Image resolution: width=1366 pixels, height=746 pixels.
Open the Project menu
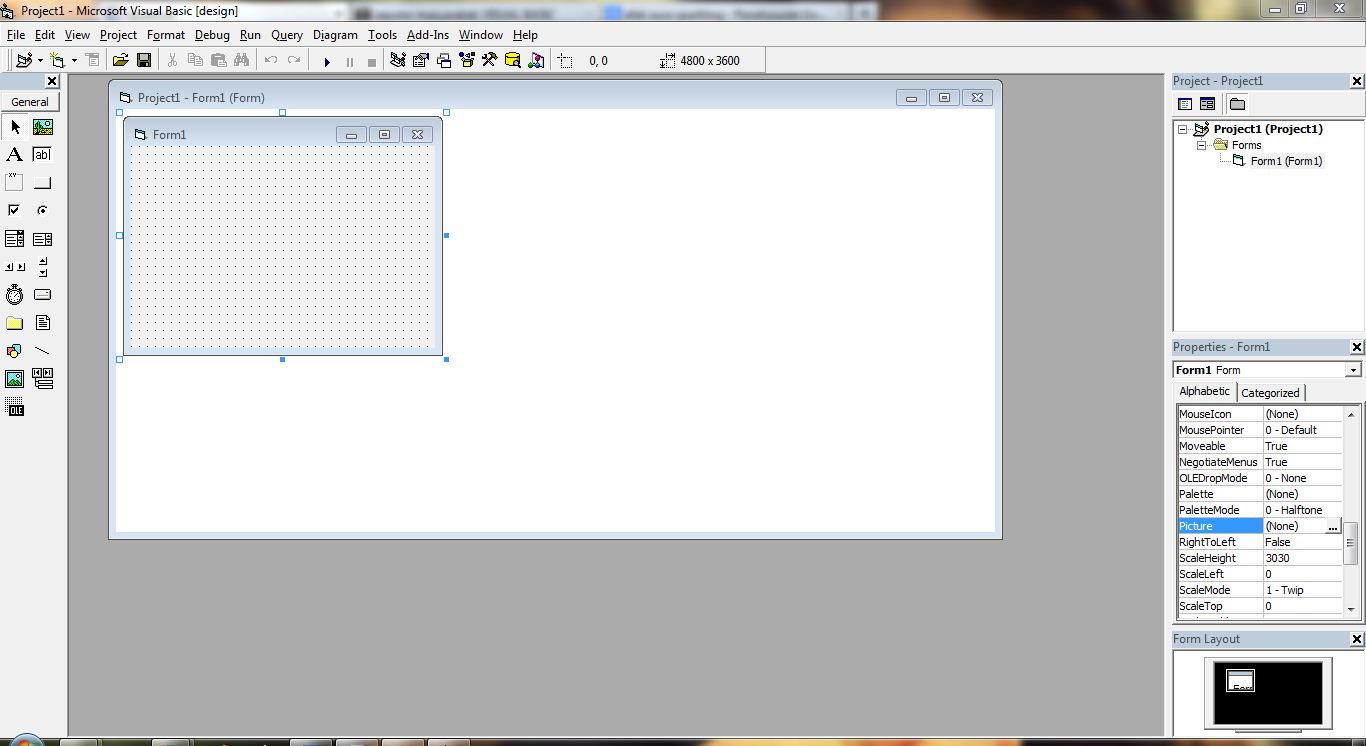pyautogui.click(x=118, y=35)
